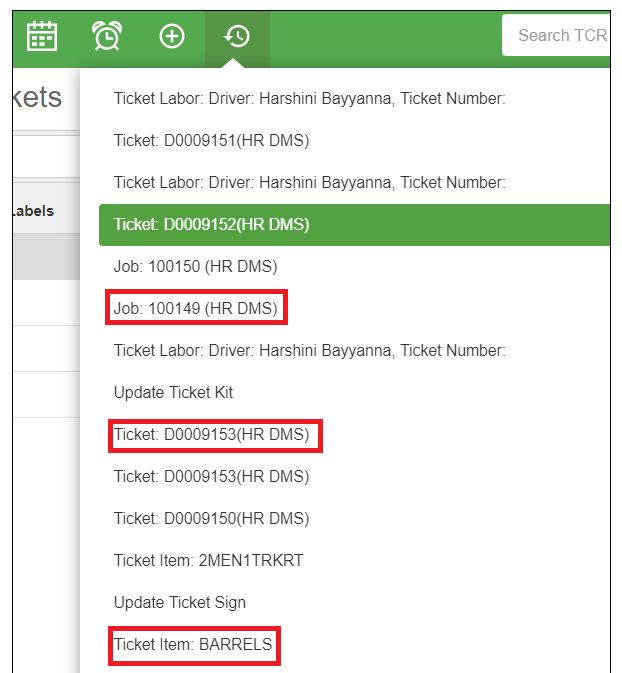Open the topmost Ticket Labor history entry
Screen dimensions: 622x673
(310, 98)
